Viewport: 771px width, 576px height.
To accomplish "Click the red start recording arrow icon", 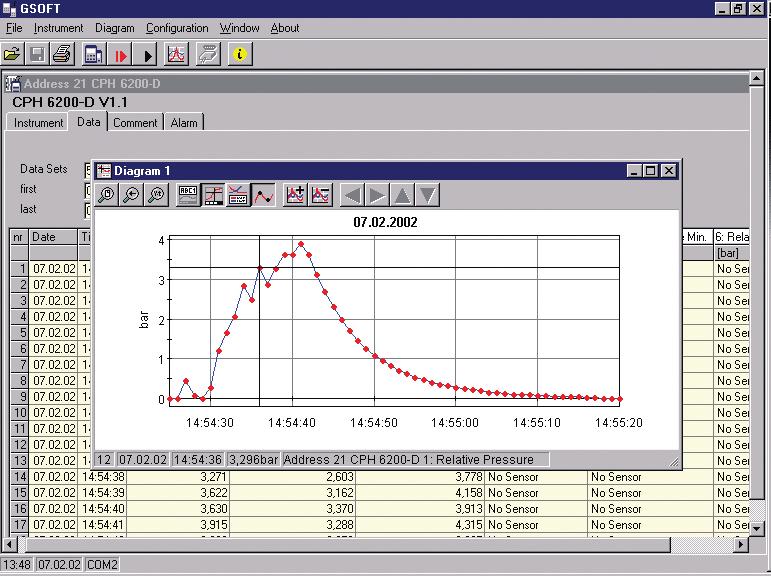I will click(119, 54).
